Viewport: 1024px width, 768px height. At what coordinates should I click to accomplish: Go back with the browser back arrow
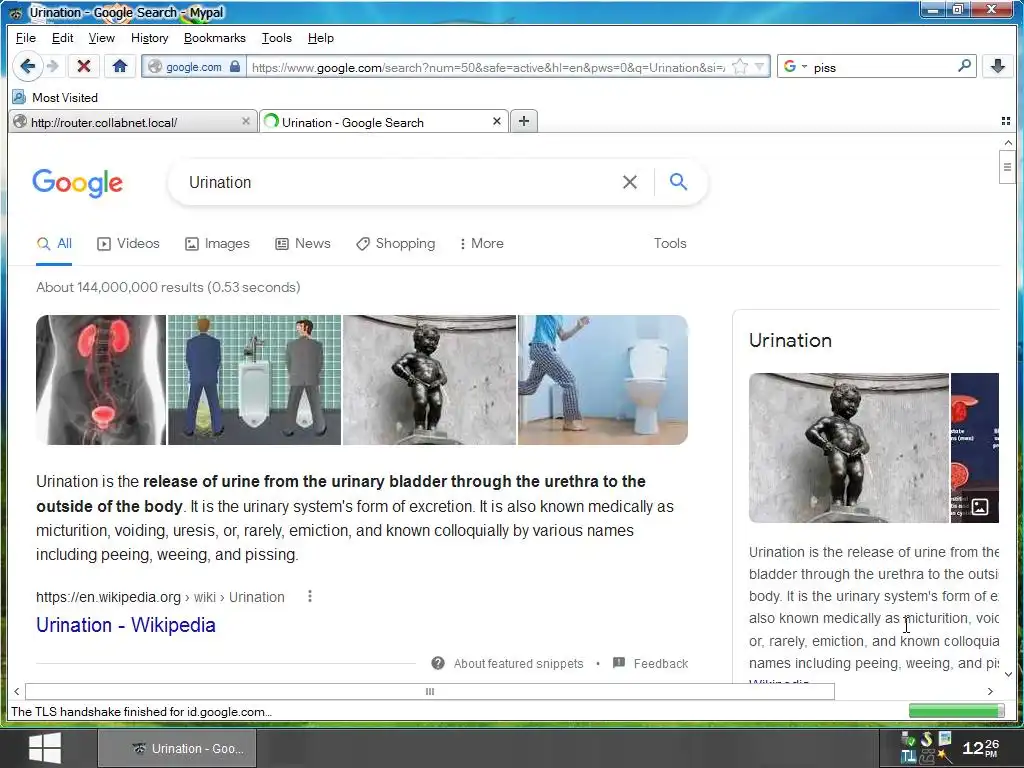coord(27,67)
